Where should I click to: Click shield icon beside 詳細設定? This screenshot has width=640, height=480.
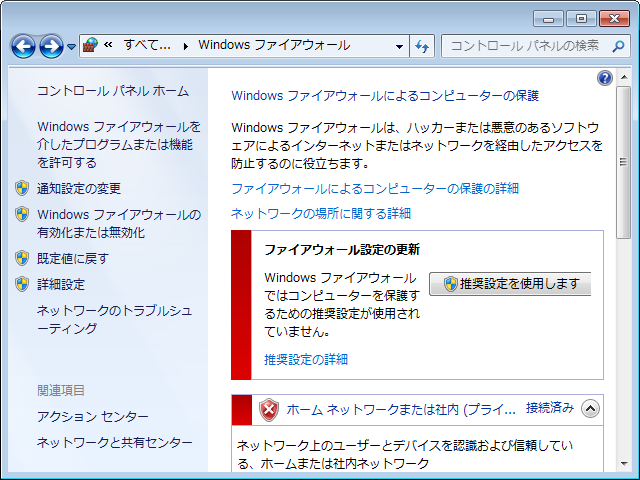22,284
